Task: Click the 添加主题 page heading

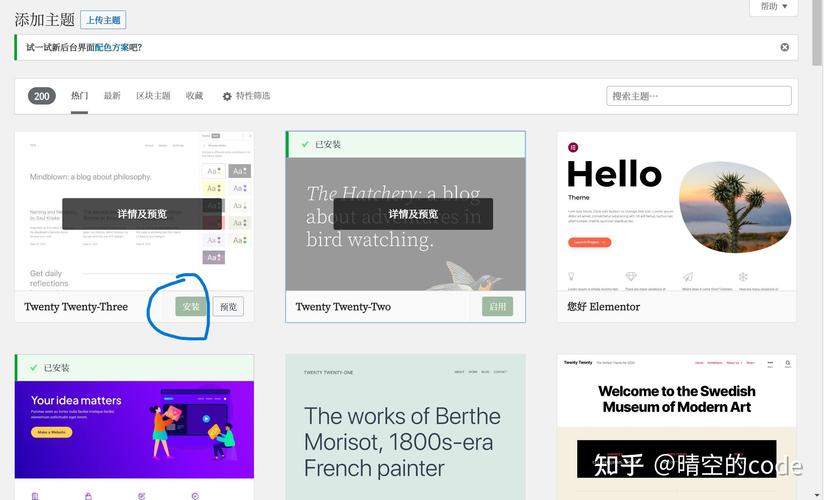Action: tap(45, 20)
